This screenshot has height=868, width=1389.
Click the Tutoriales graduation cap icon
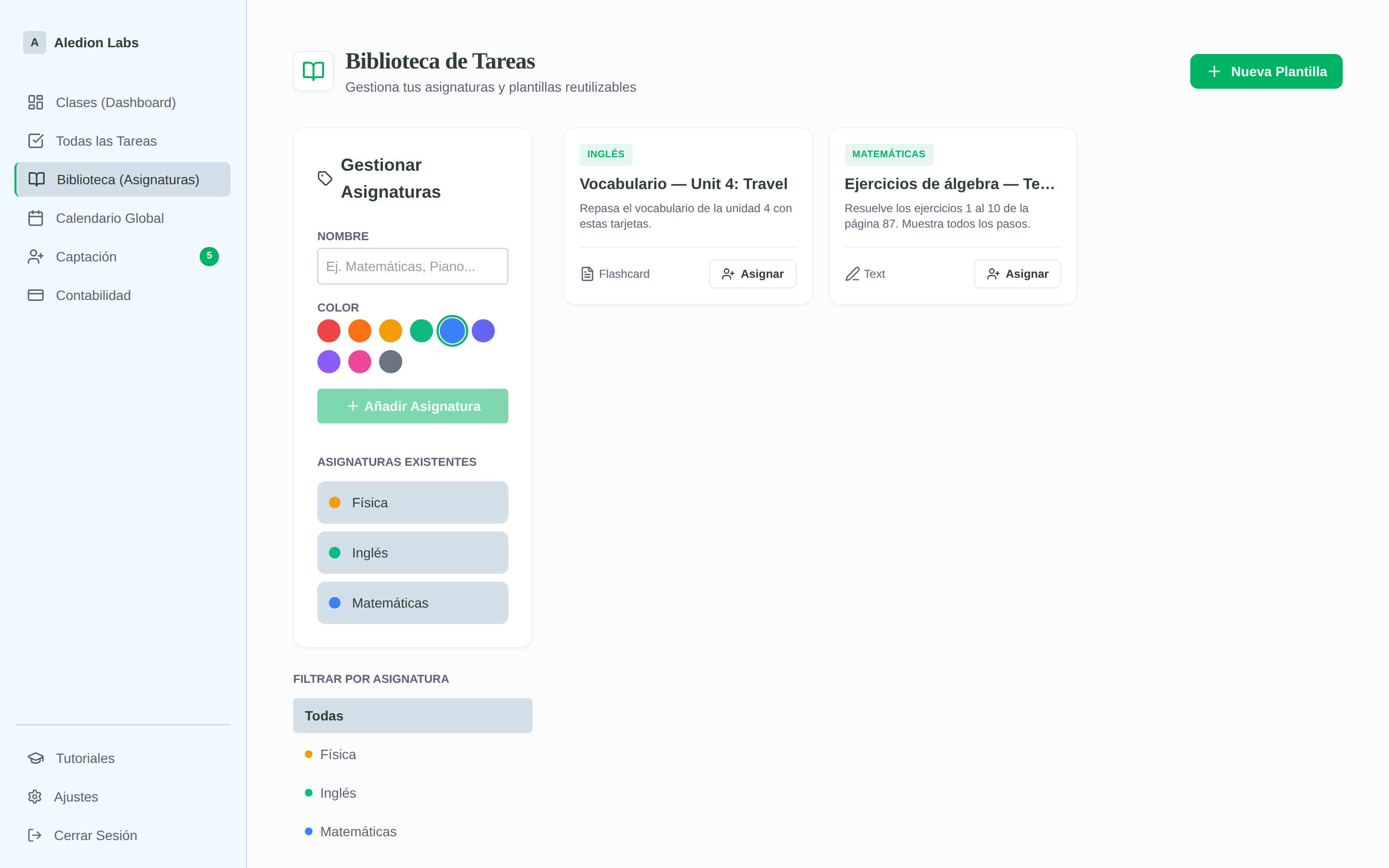[36, 758]
